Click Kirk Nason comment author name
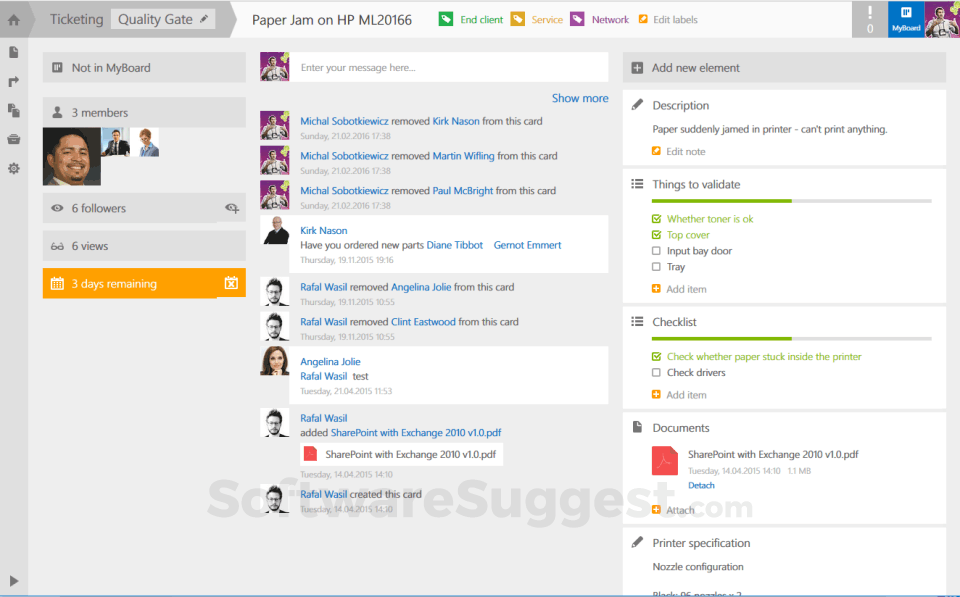The height and width of the screenshot is (597, 960). (x=323, y=231)
